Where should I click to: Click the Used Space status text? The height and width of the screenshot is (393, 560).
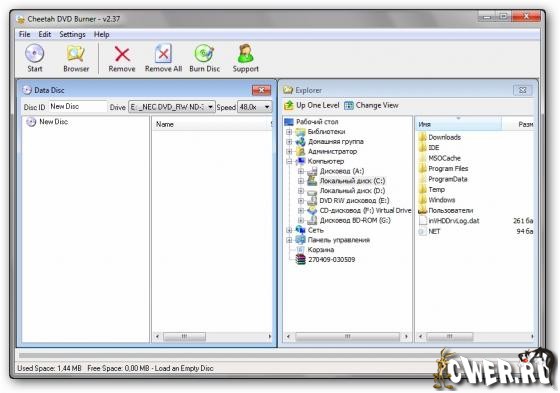click(x=49, y=368)
